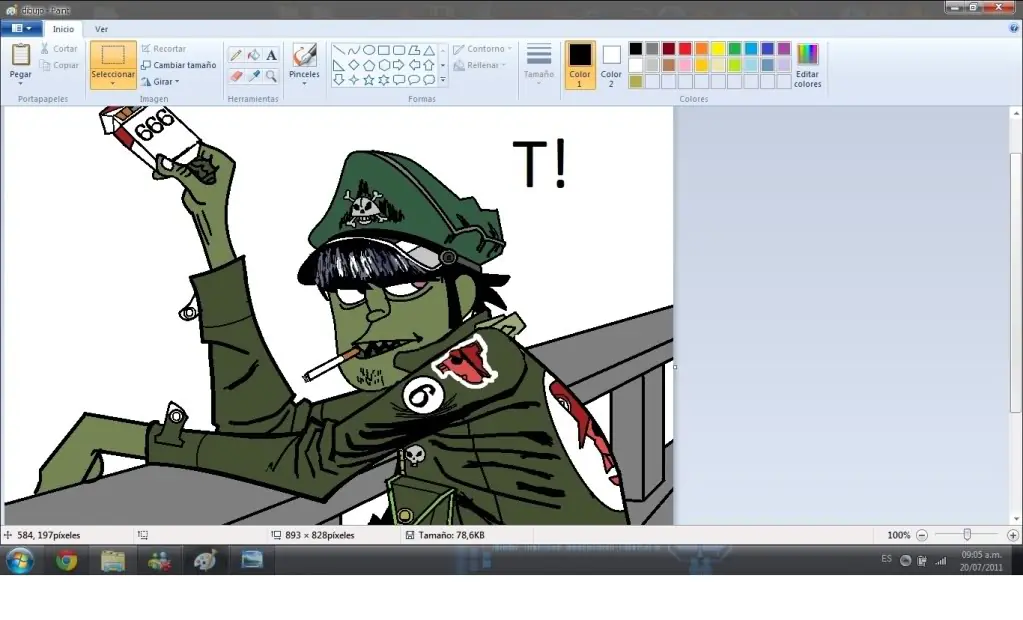The width and height of the screenshot is (1023, 620).
Task: Click the zoom out minus button
Action: click(x=922, y=535)
